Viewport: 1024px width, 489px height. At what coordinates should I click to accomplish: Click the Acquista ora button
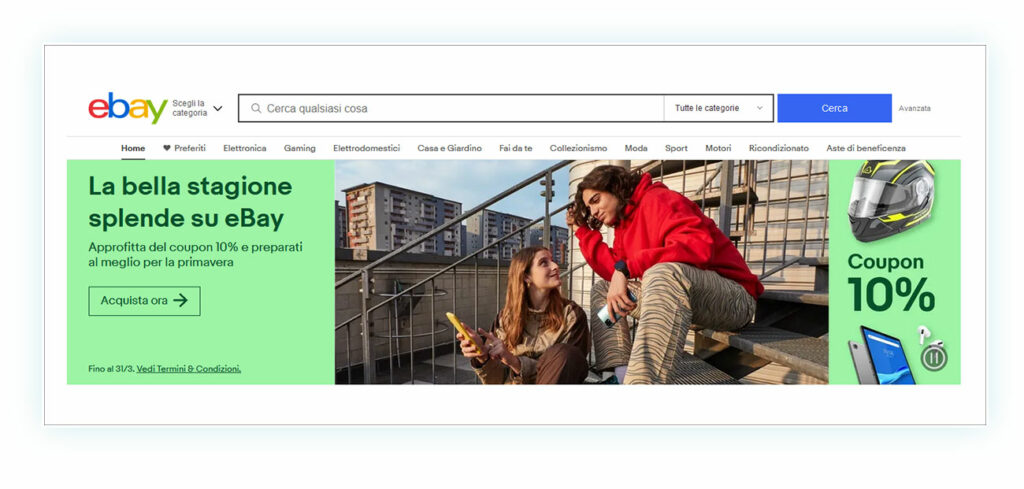coord(144,301)
